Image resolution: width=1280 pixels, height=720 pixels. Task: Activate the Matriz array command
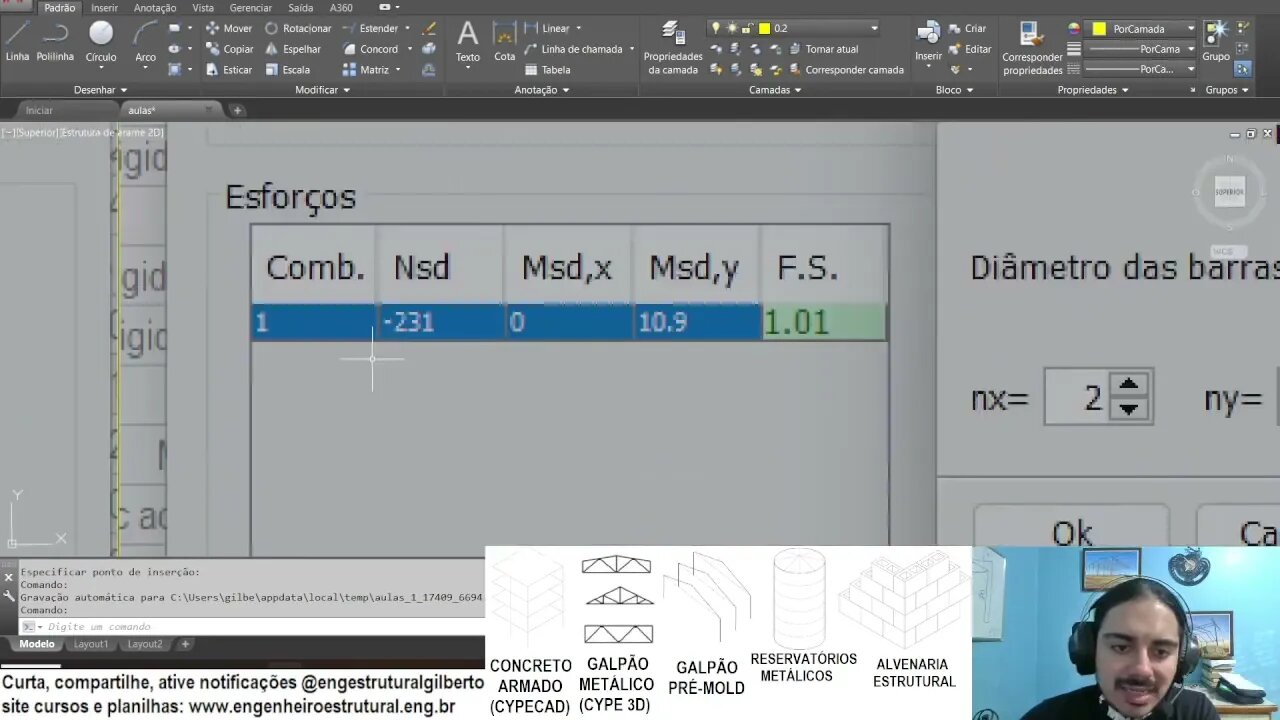(x=366, y=70)
